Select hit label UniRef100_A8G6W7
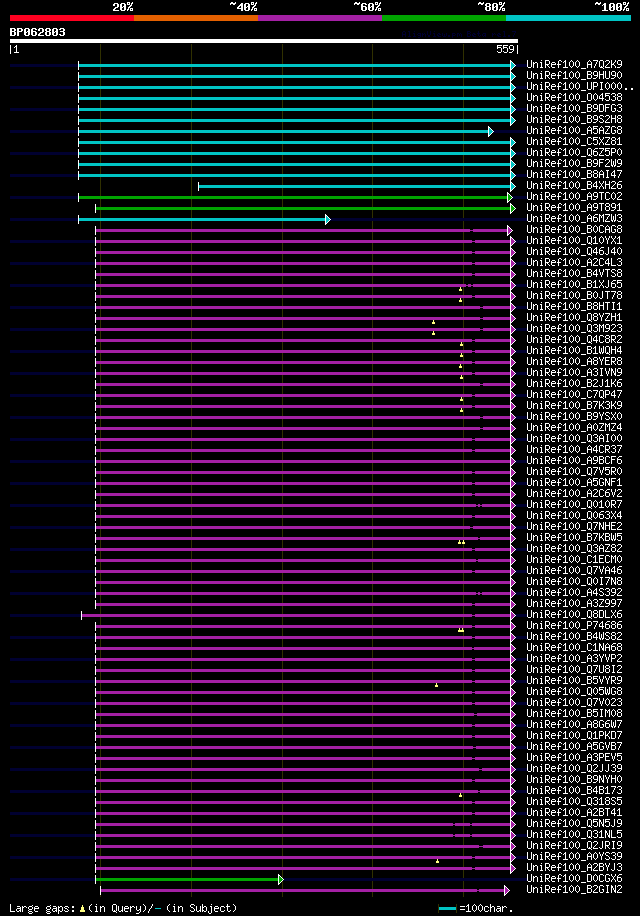 click(574, 724)
